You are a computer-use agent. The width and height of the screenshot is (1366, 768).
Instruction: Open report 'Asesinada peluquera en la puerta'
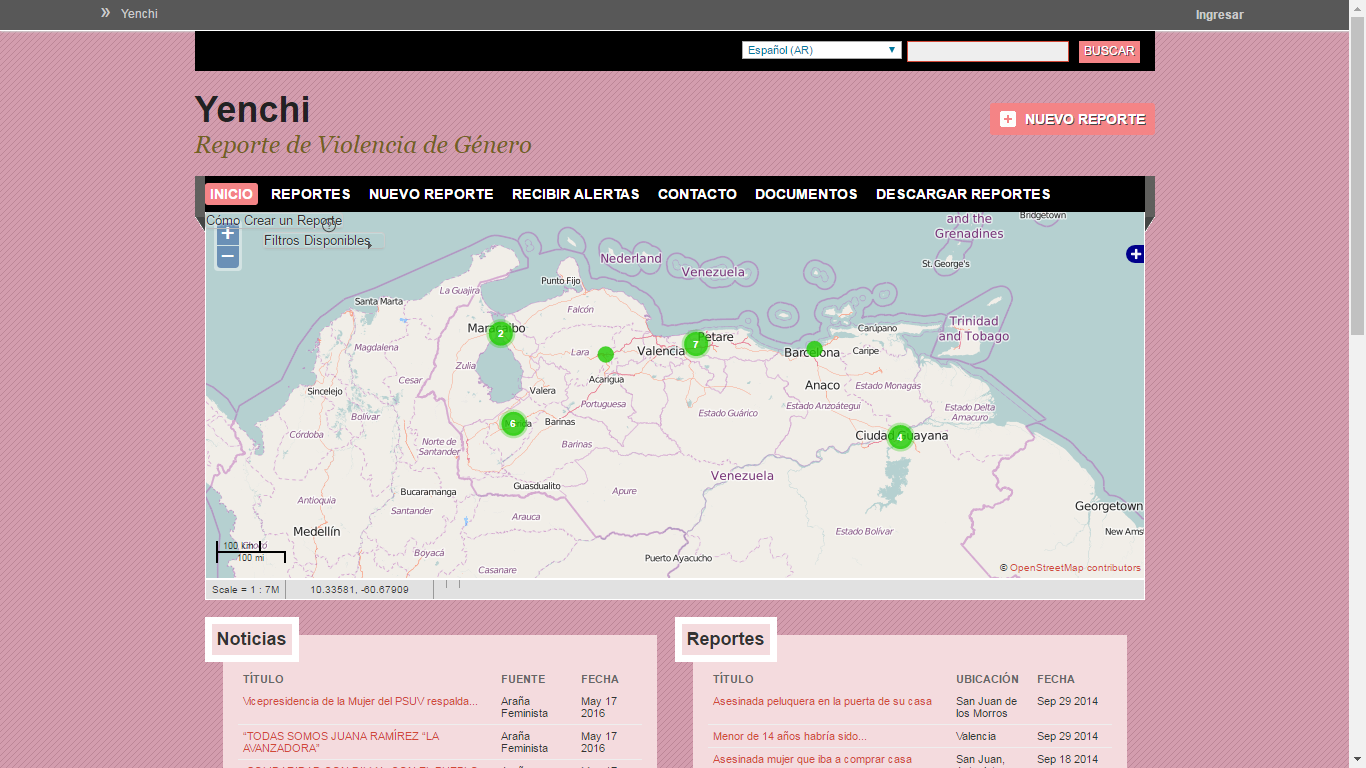[x=822, y=701]
